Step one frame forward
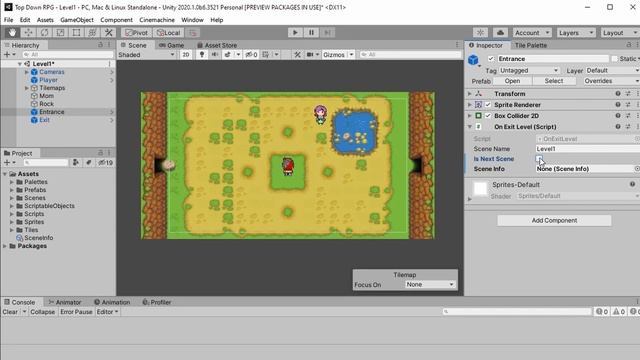Viewport: 640px width, 360px height. pyautogui.click(x=327, y=33)
